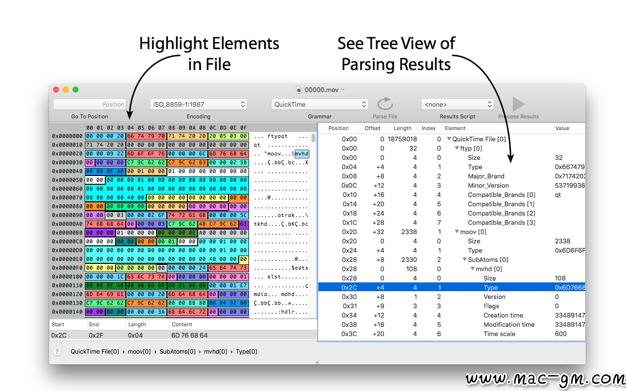The height and width of the screenshot is (391, 626).
Task: Select the Flags tree row
Action: 452,306
